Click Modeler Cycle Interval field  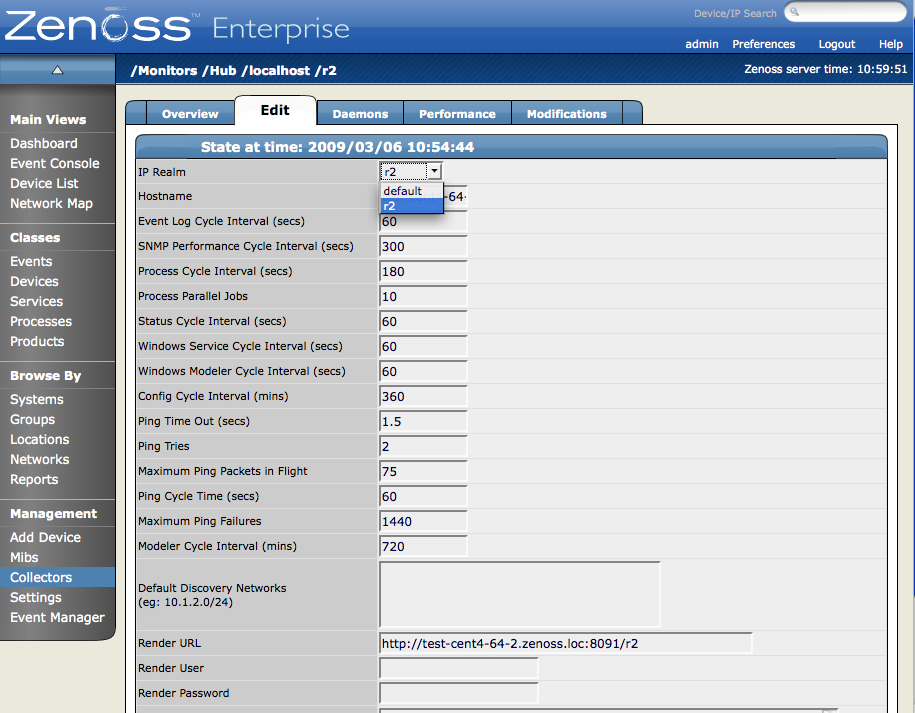coord(423,547)
